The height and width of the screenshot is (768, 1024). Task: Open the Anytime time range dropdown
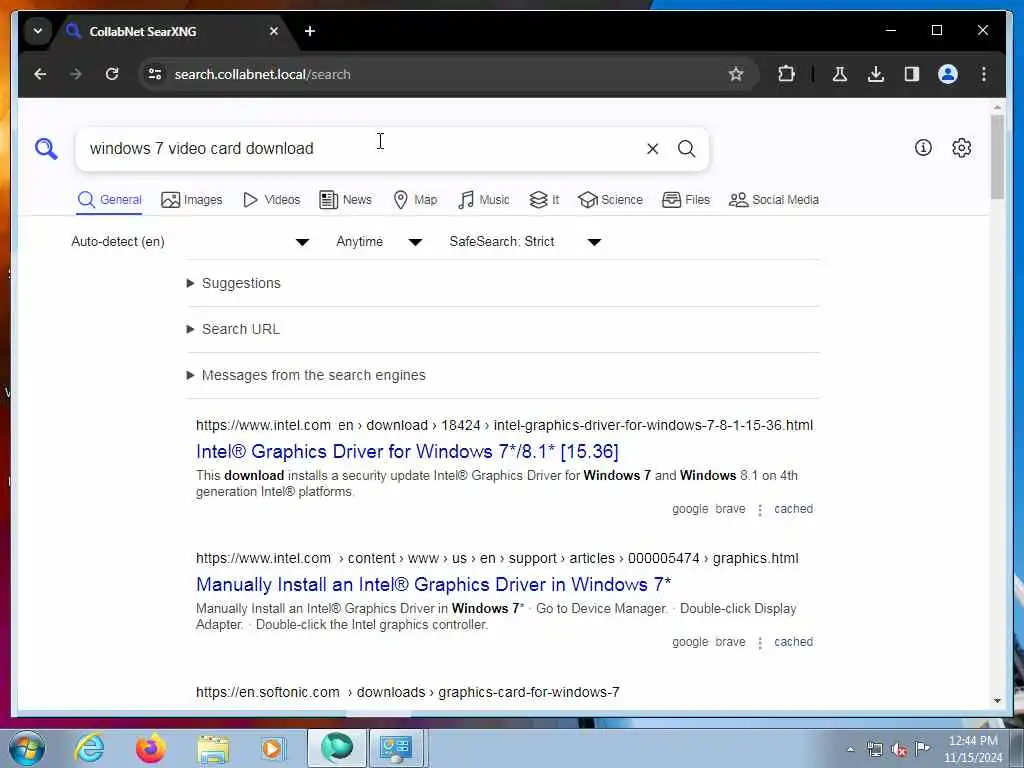click(379, 242)
